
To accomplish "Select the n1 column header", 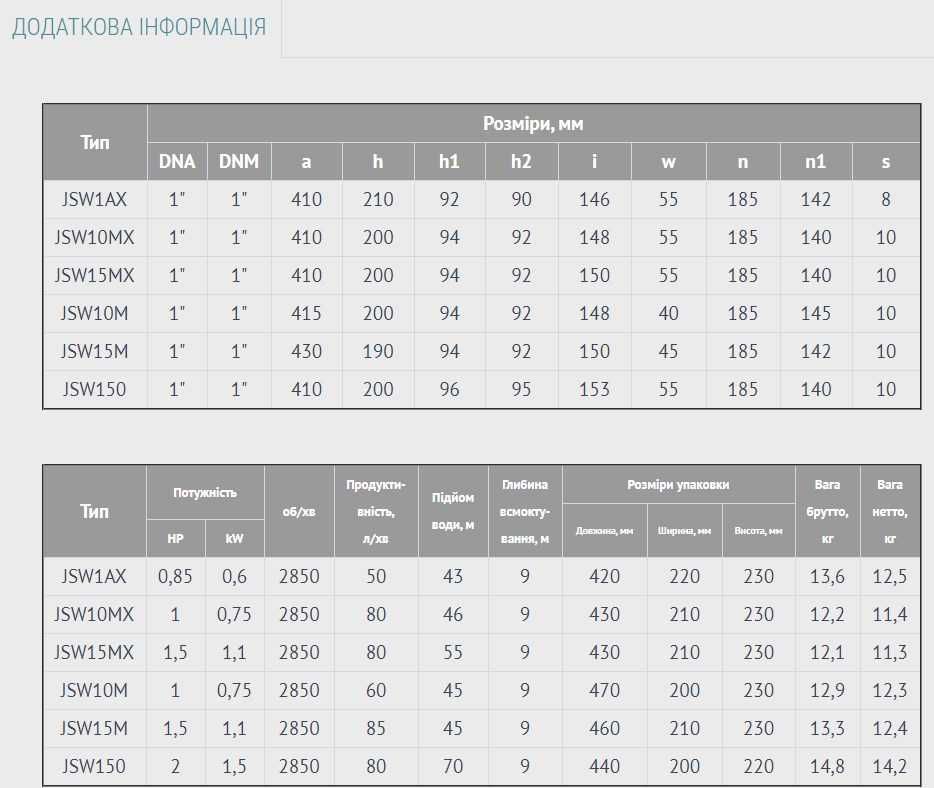I will coord(815,161).
